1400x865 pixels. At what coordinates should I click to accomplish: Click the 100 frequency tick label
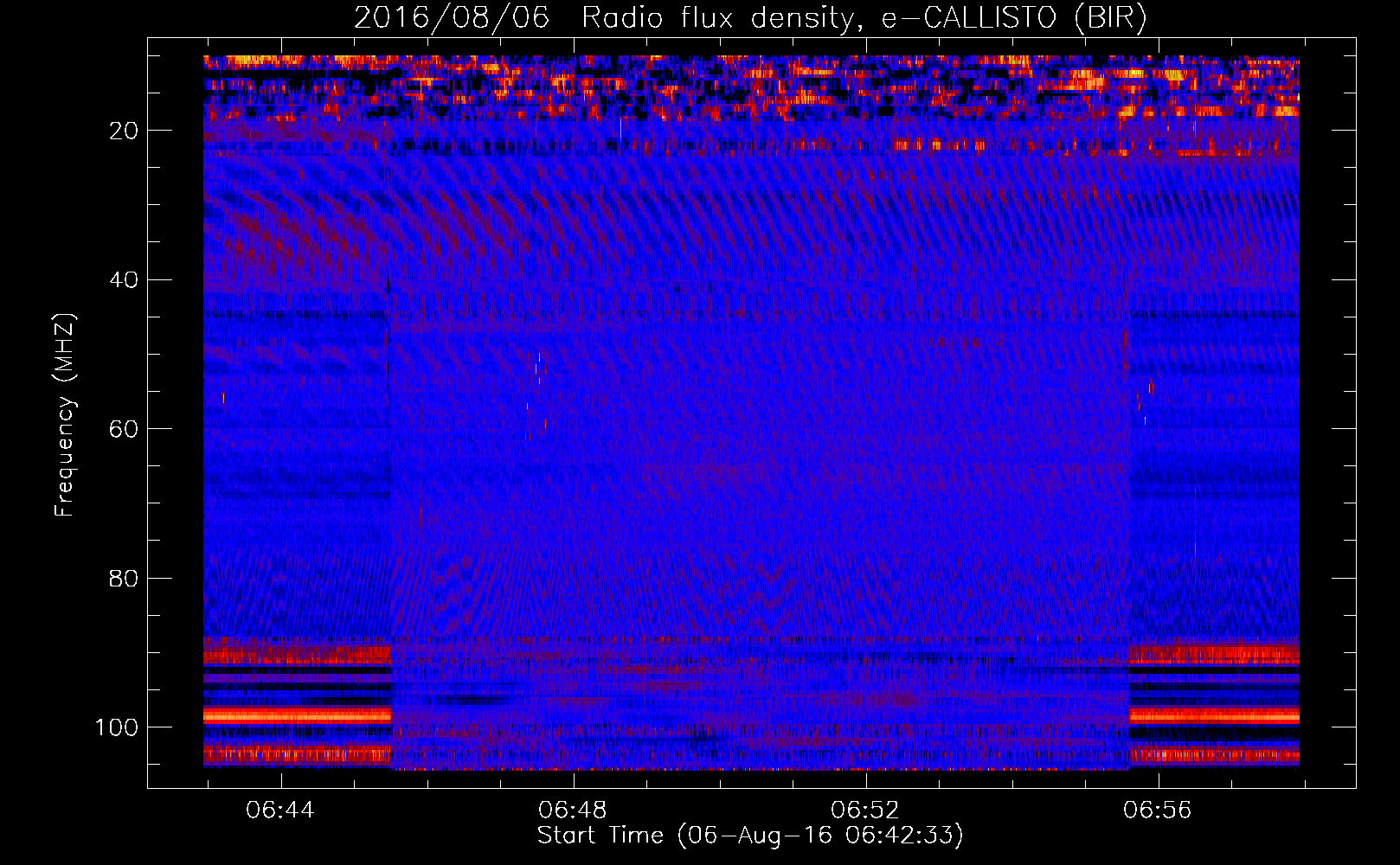117,727
